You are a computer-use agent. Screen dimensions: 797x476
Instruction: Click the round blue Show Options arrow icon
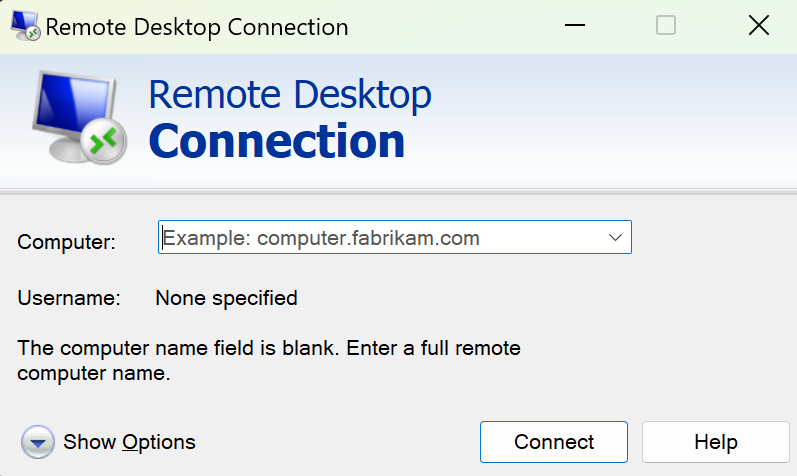(x=37, y=441)
